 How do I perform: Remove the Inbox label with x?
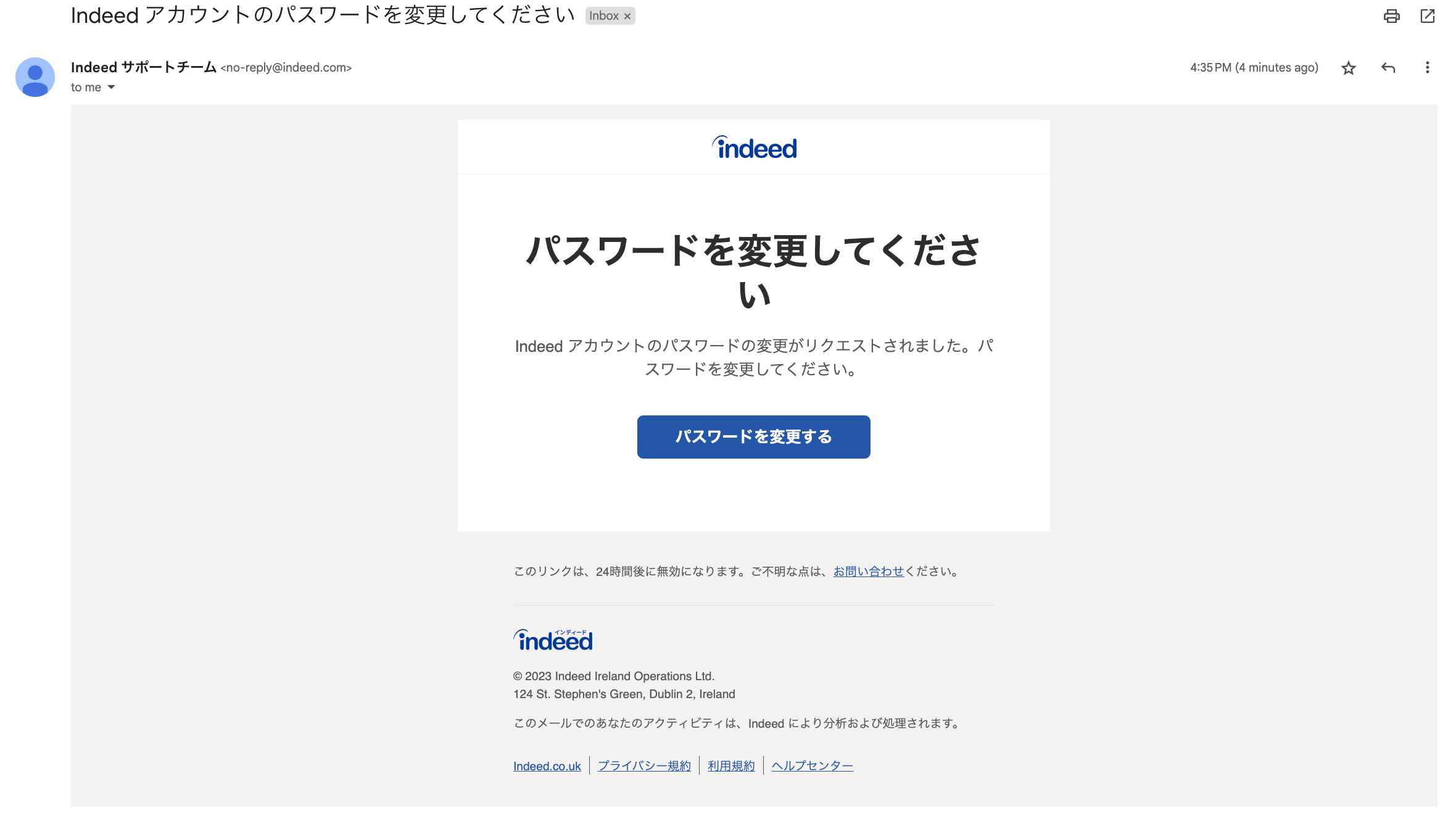coord(627,17)
